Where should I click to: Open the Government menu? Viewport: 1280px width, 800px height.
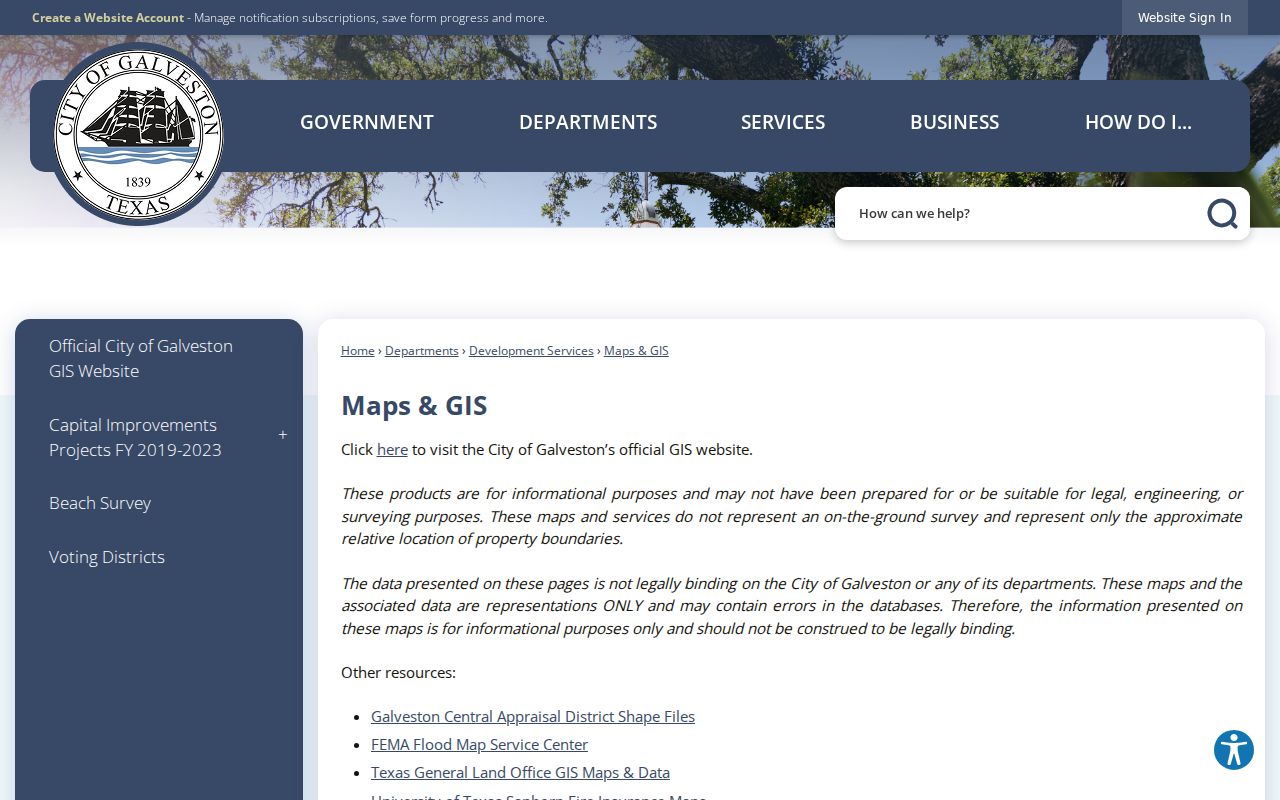(x=367, y=122)
